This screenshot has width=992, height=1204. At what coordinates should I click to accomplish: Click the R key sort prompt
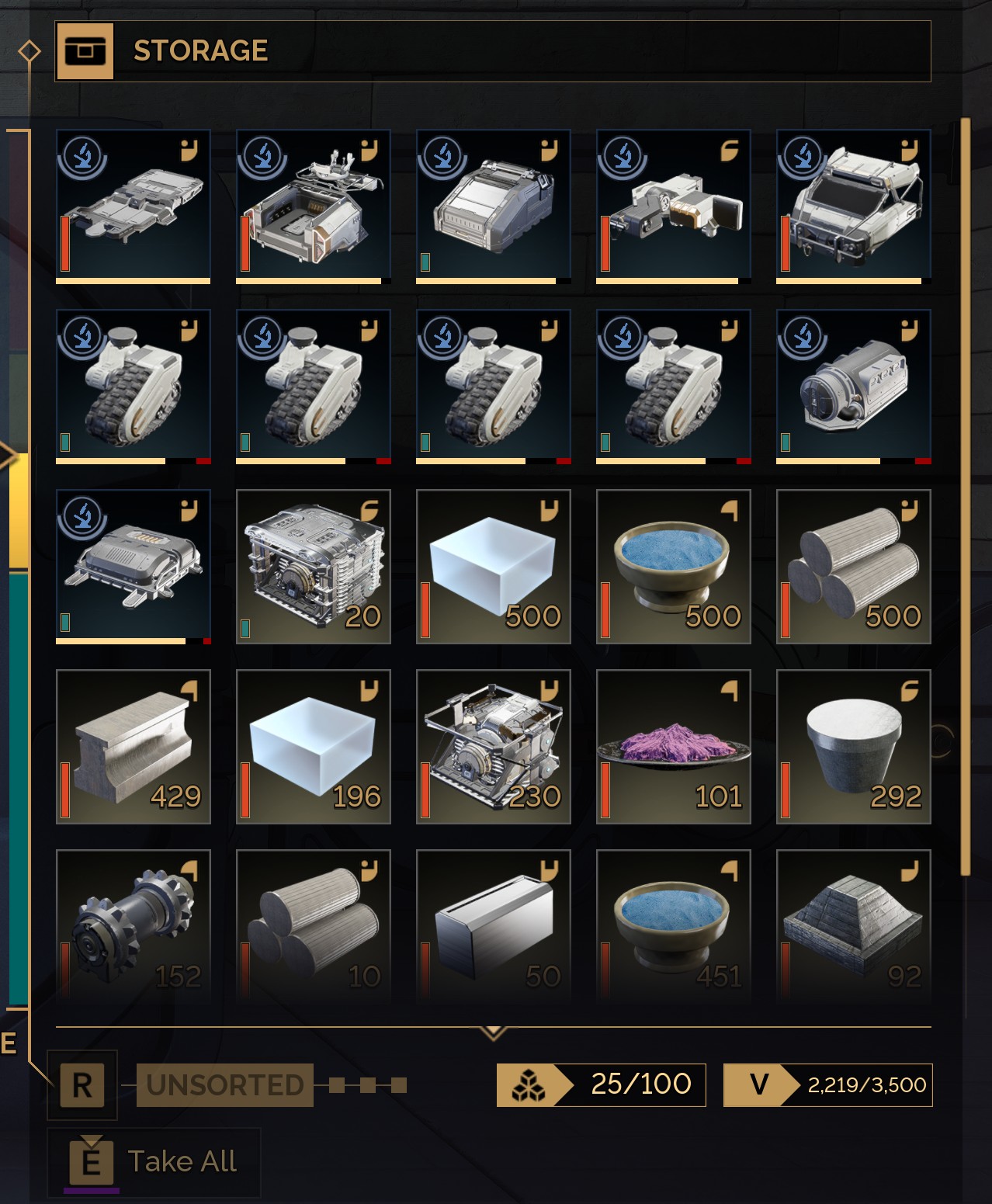pyautogui.click(x=82, y=1085)
